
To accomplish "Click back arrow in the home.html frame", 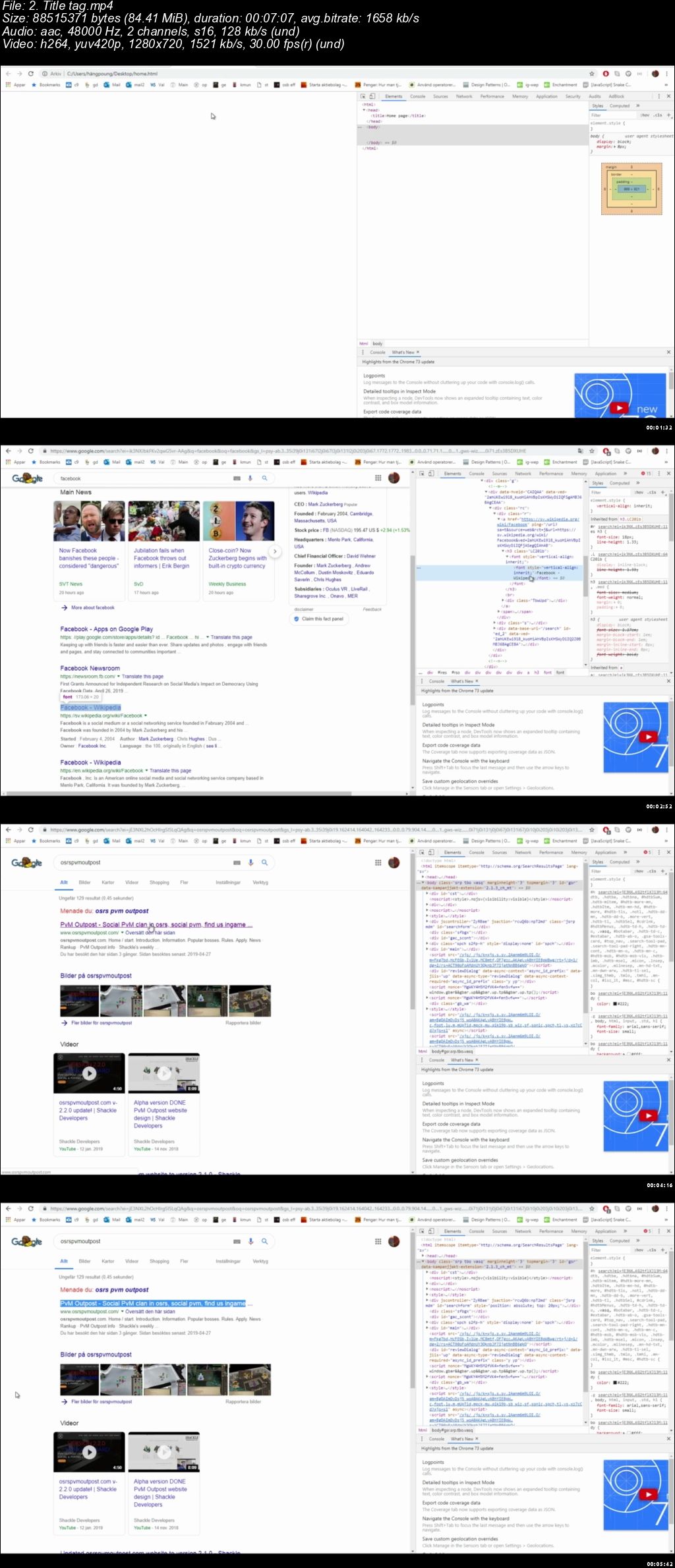I will click(x=8, y=74).
